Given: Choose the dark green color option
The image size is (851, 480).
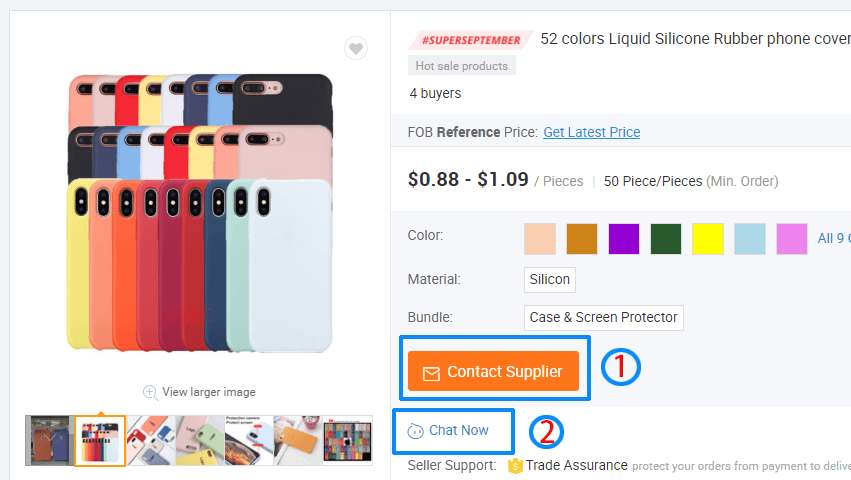Looking at the screenshot, I should click(x=666, y=239).
